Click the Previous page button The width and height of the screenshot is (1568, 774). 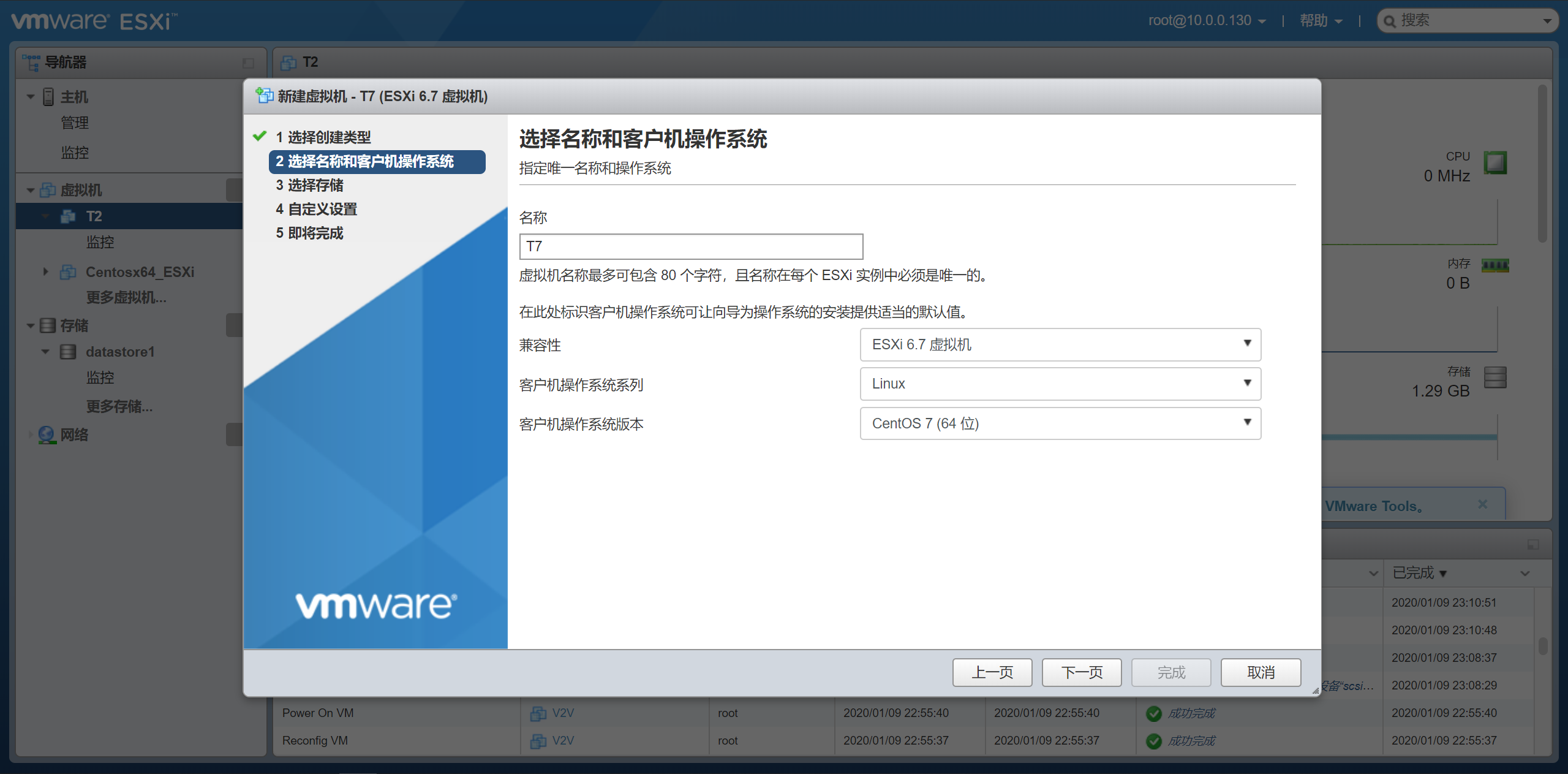pos(992,672)
